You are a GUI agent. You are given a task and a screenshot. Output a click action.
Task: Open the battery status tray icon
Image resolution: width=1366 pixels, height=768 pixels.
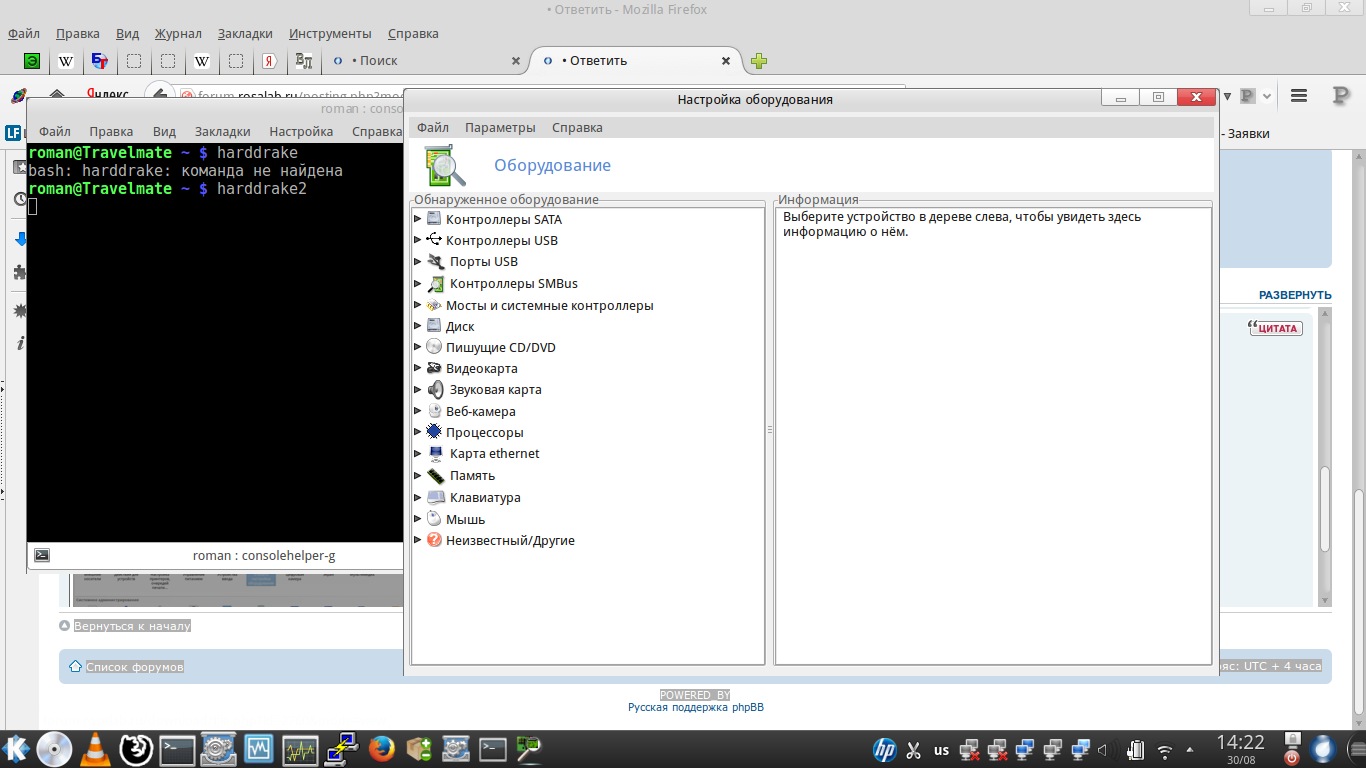[1135, 750]
